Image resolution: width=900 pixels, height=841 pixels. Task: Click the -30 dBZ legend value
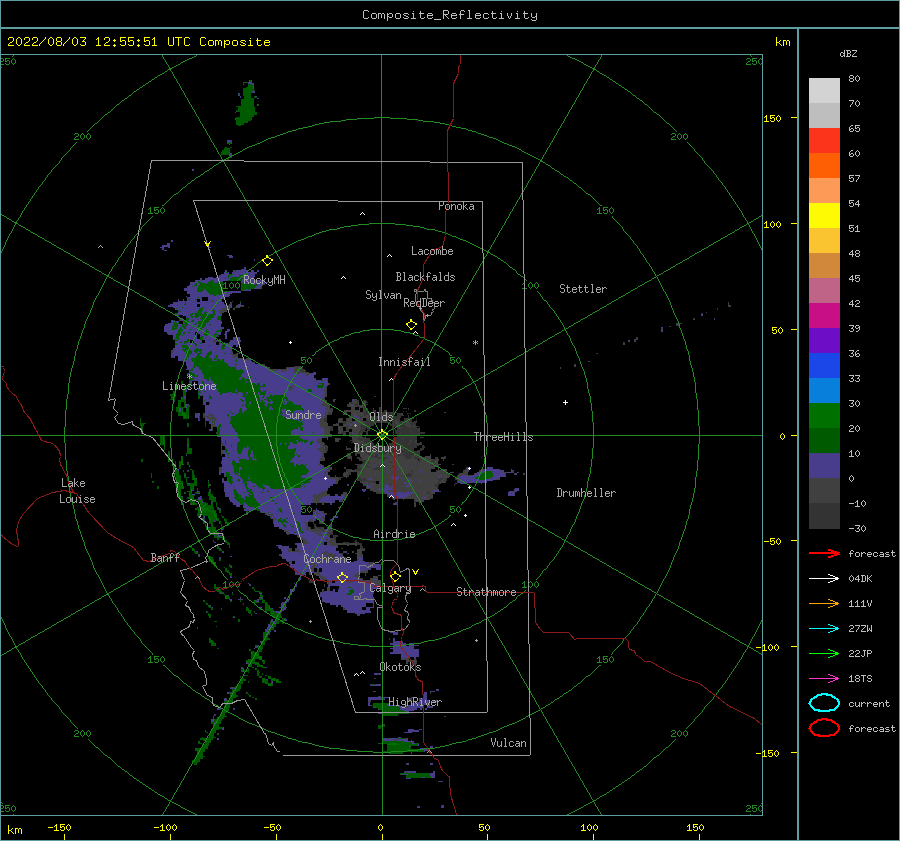(x=857, y=528)
